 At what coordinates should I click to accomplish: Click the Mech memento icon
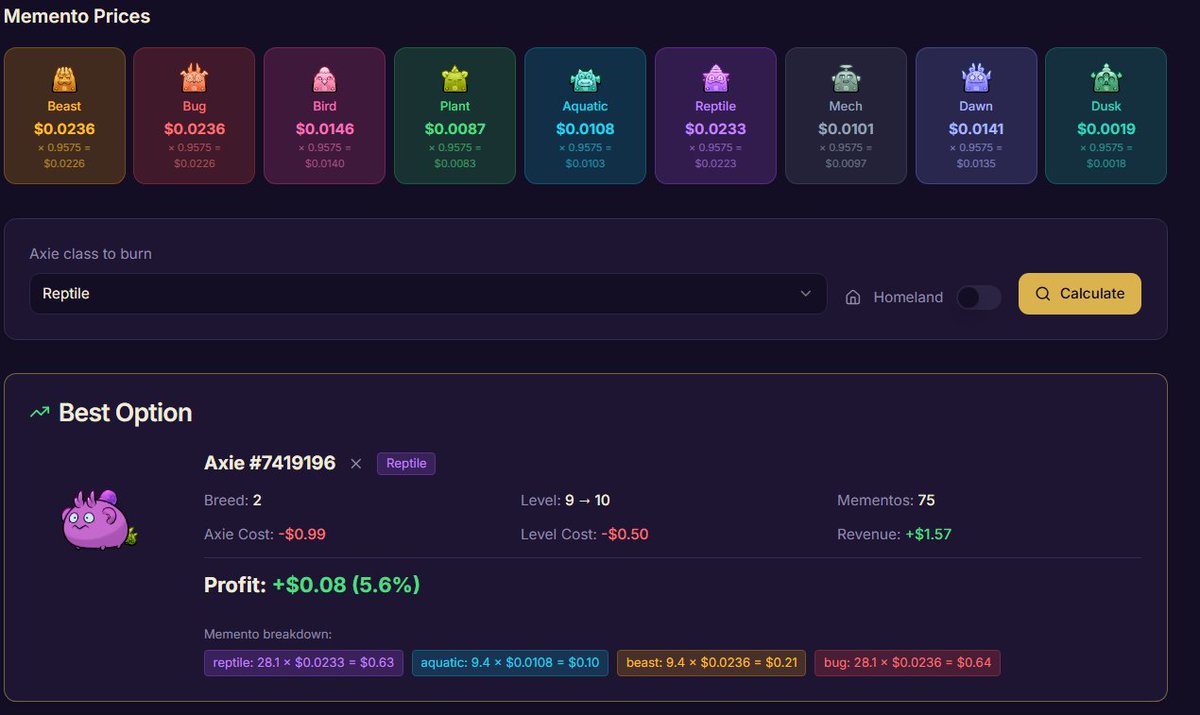pyautogui.click(x=845, y=78)
